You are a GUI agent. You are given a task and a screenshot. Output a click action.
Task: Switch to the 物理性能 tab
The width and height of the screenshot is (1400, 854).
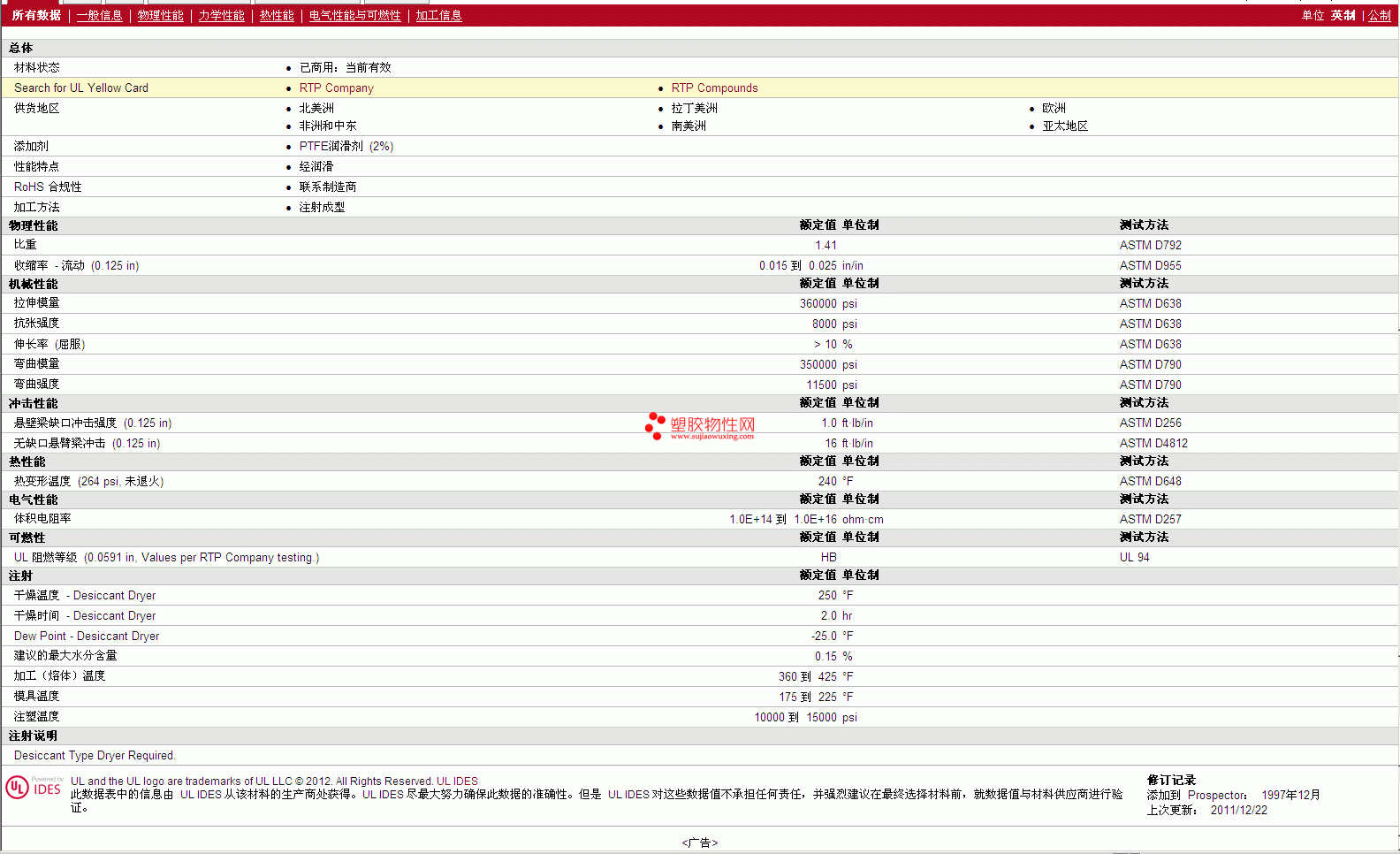coord(161,16)
